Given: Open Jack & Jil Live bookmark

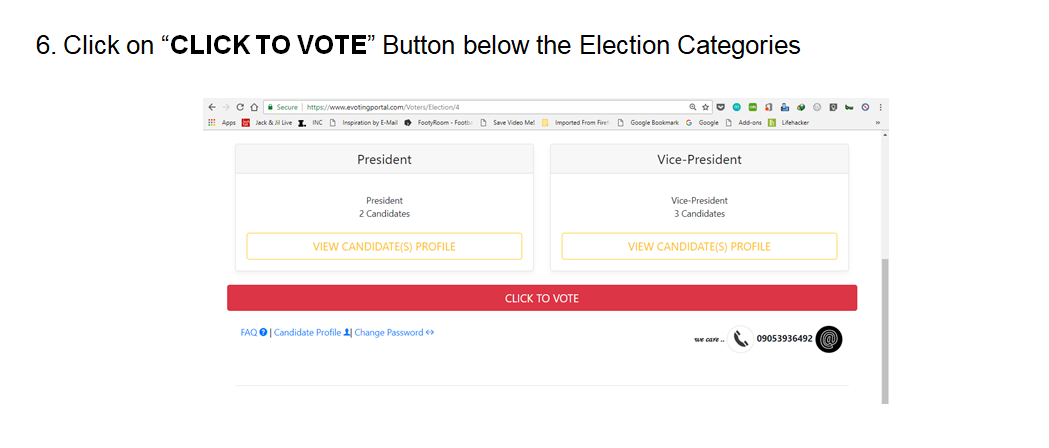Looking at the screenshot, I should (266, 122).
